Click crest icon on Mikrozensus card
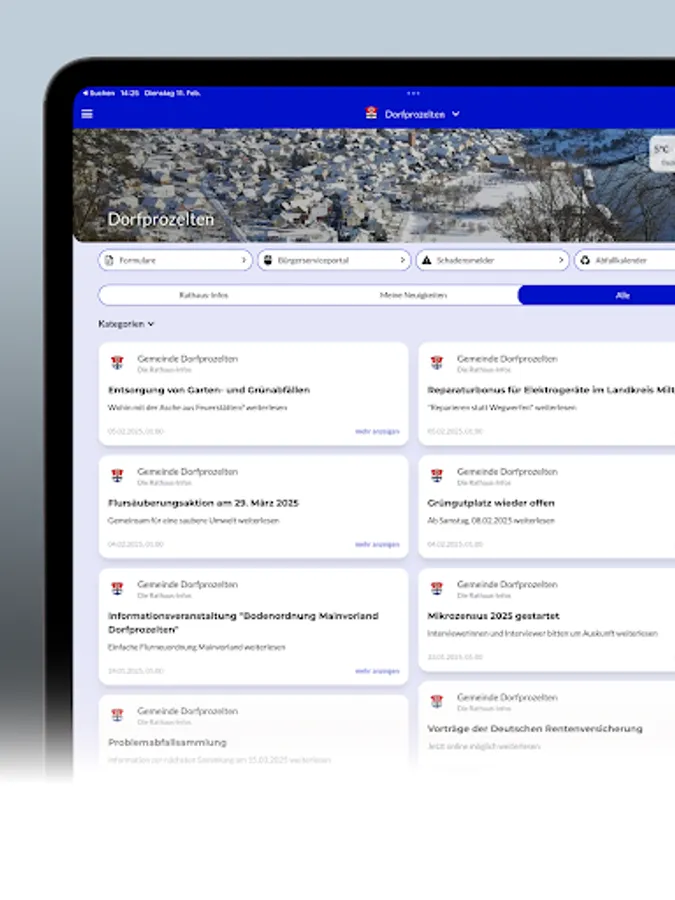The width and height of the screenshot is (675, 900). coord(437,589)
